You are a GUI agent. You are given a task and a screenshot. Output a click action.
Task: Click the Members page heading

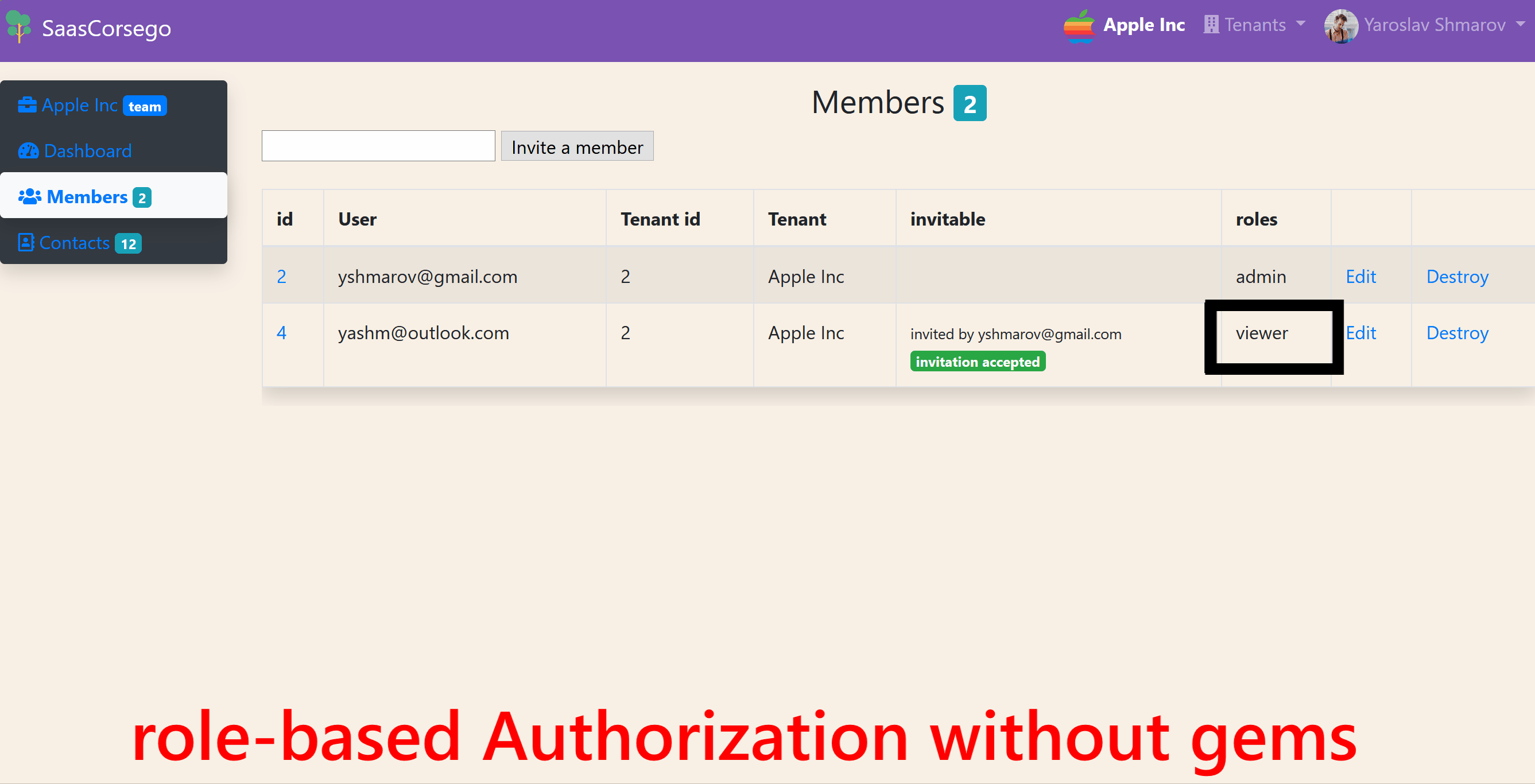[x=878, y=103]
